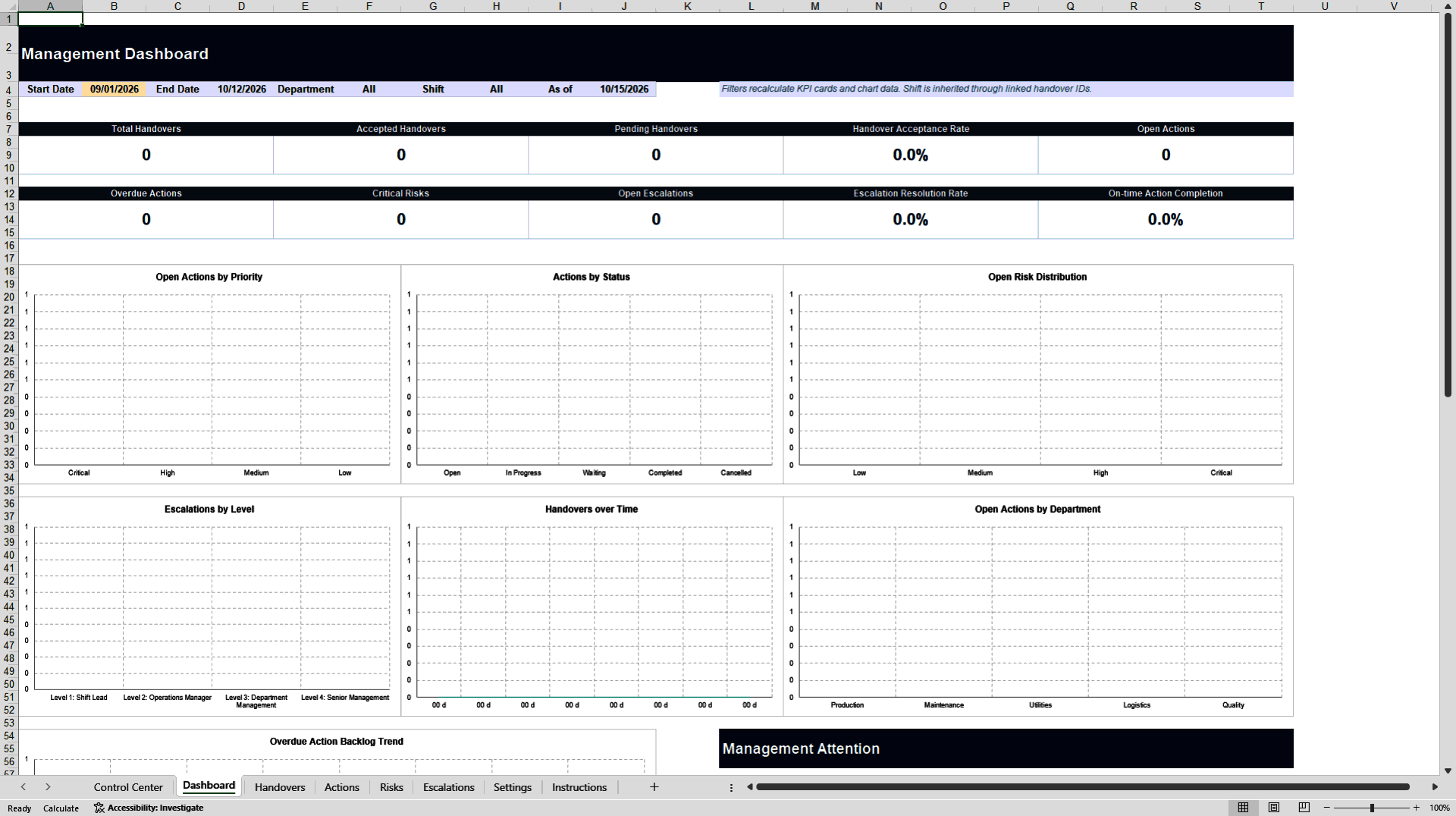Open the Control Center sheet tab
The width and height of the screenshot is (1456, 816).
(128, 787)
